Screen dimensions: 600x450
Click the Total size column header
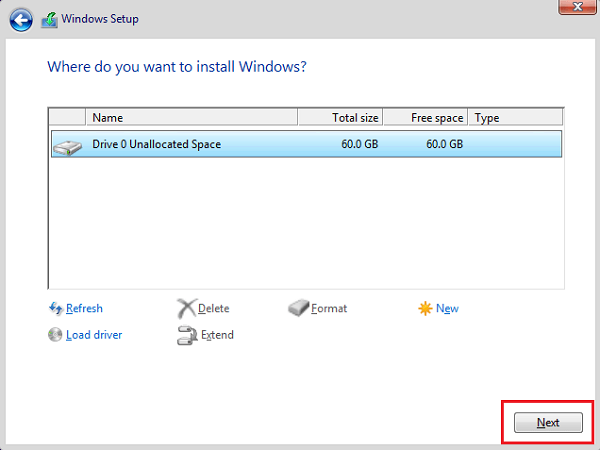340,118
